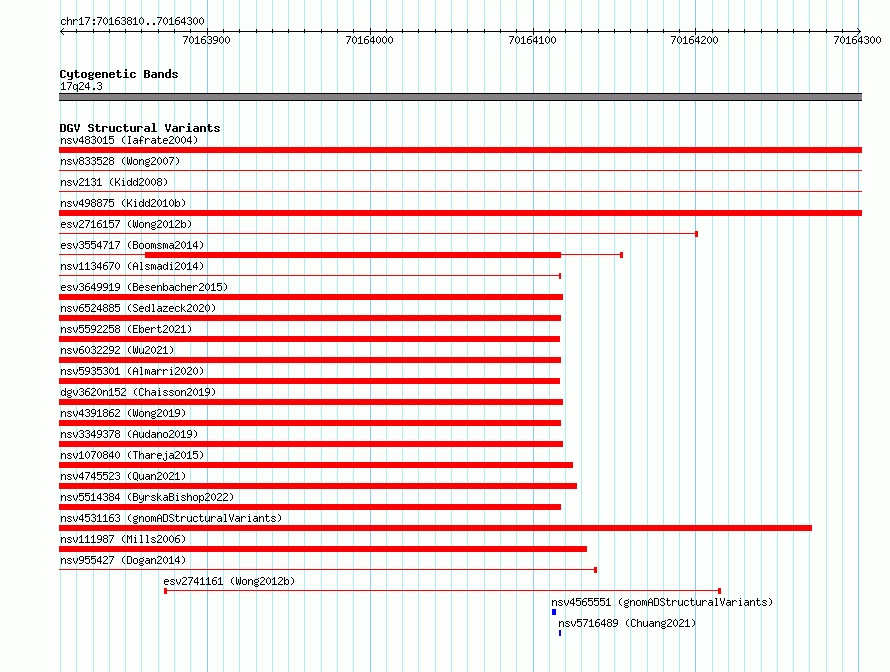Open nsv6524885 (Sedlazeck2020) variant
Screen dimensions: 890x672
138,308
